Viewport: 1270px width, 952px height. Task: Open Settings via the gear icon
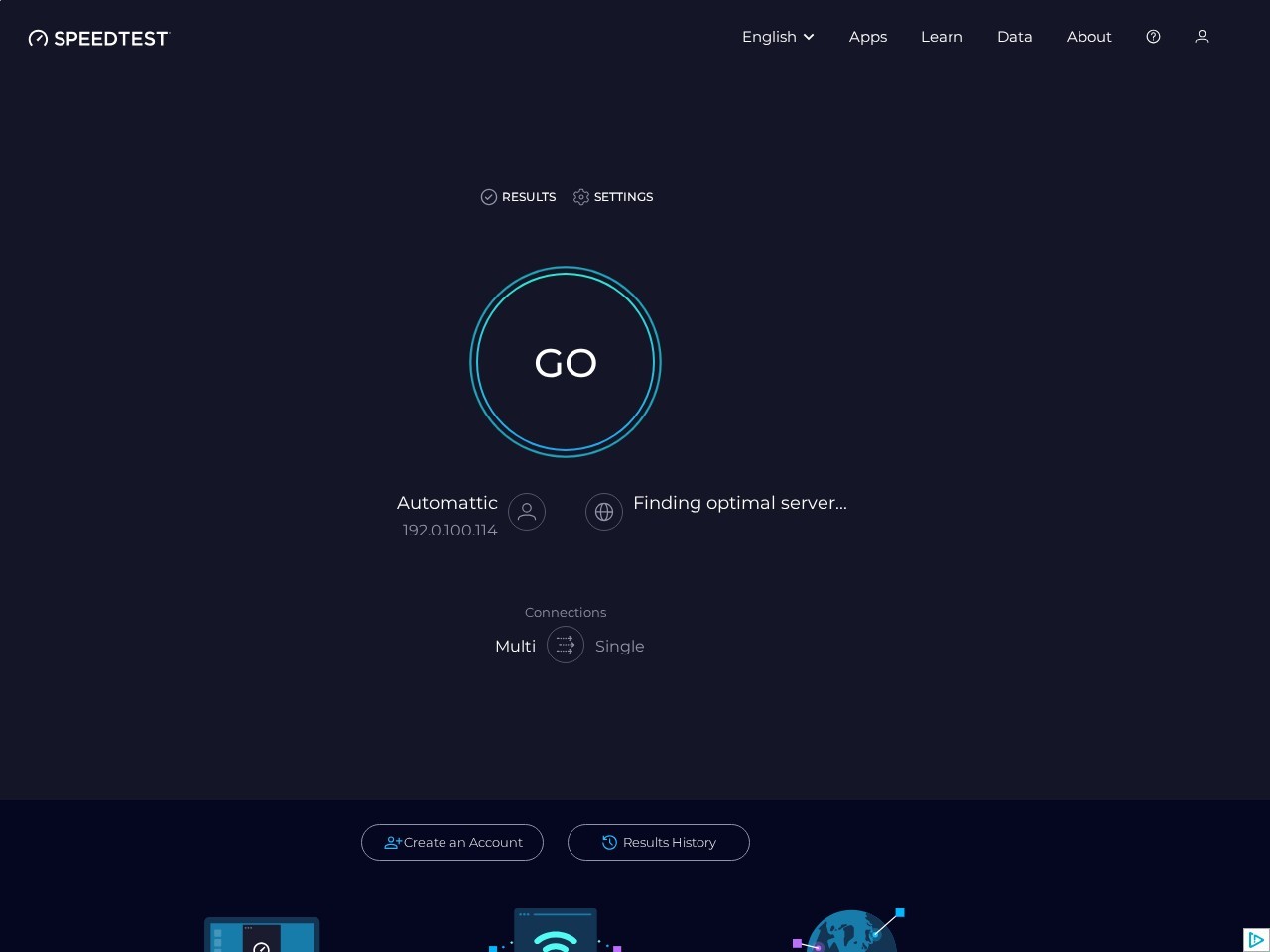581,197
